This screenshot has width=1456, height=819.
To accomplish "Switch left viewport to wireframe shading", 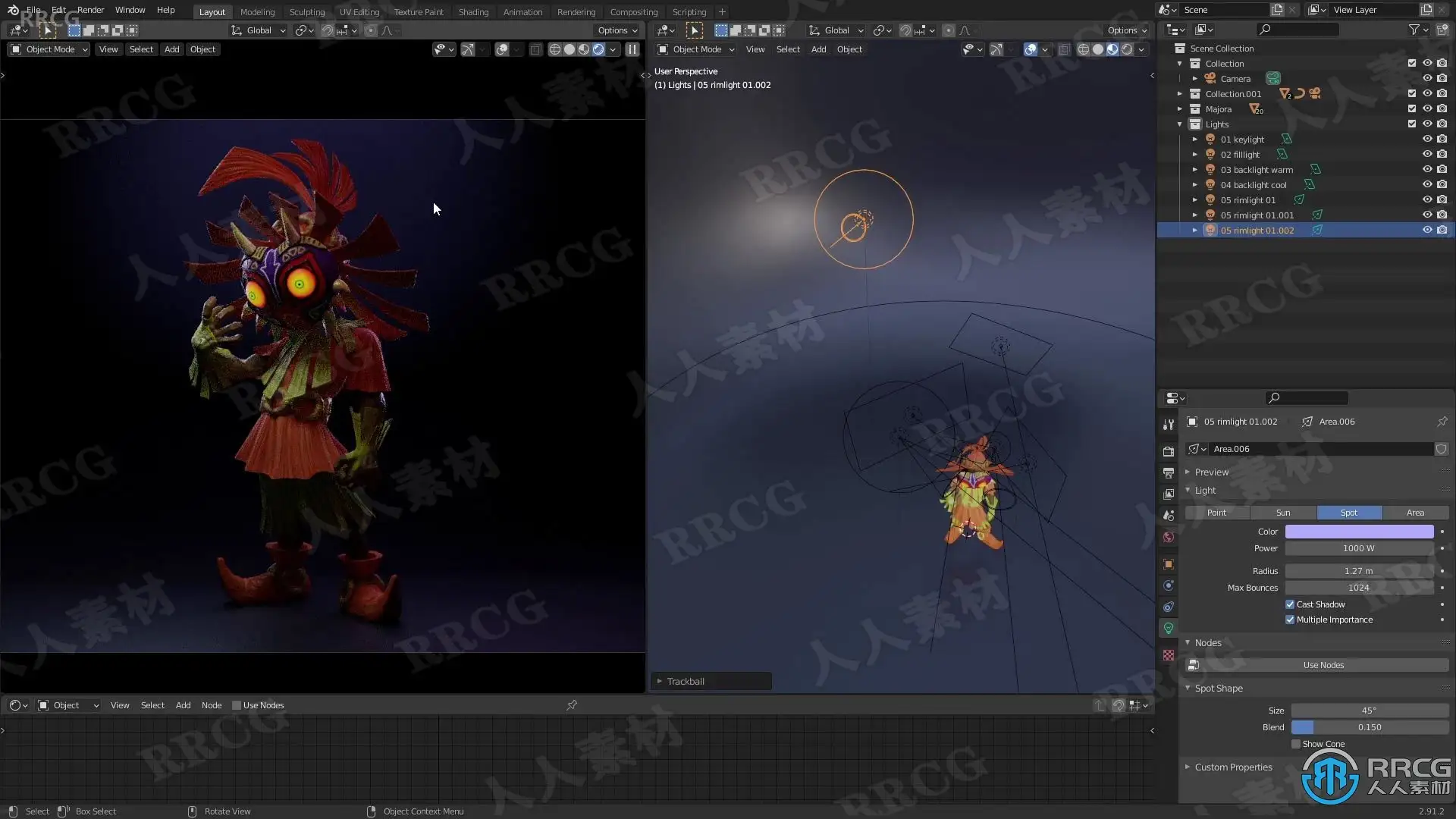I will tap(554, 49).
